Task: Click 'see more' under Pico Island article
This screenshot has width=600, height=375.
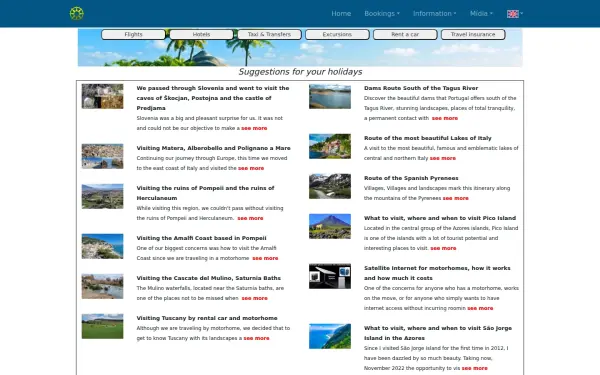Action: click(x=443, y=248)
